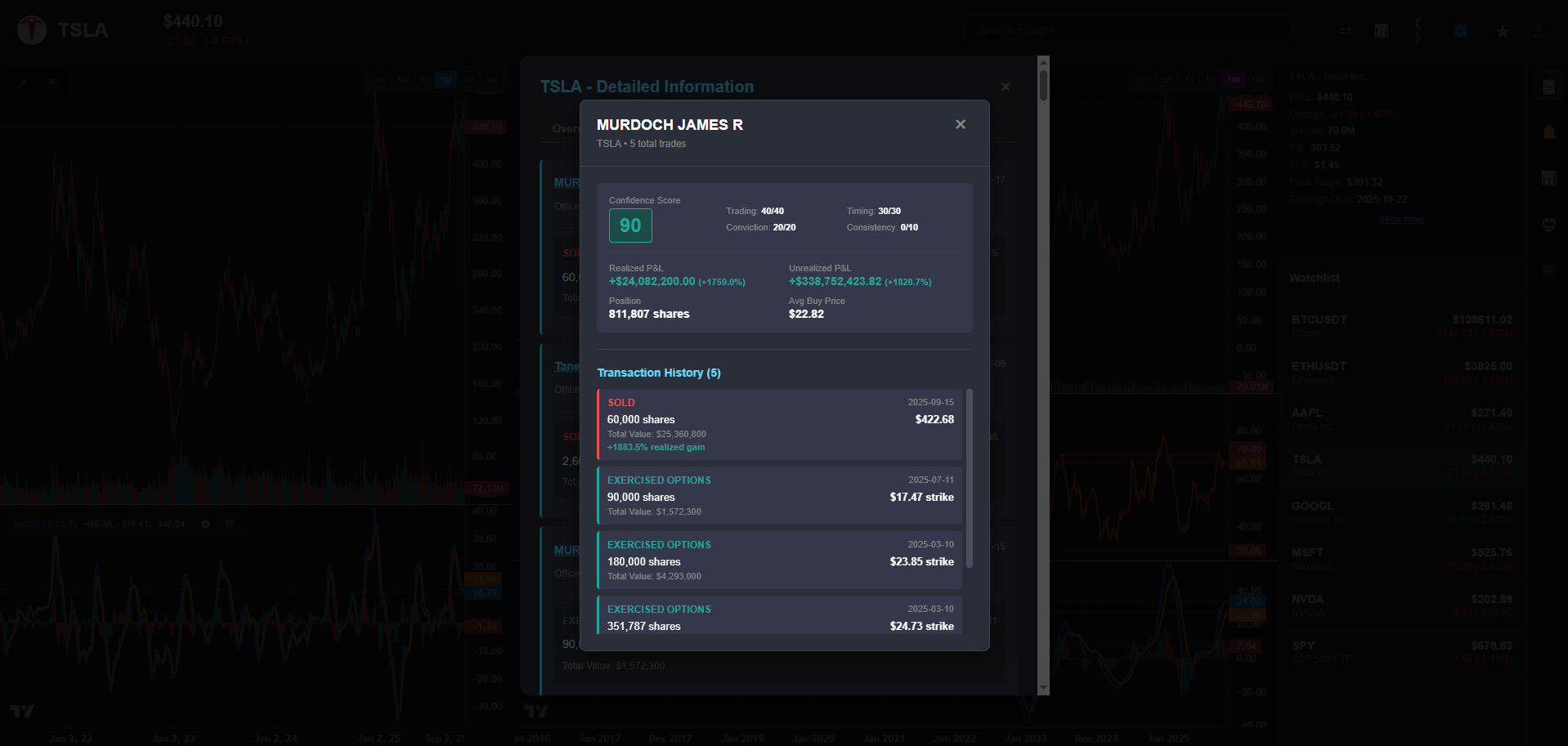Screen dimensions: 1568x746
Task: Set right chart to 1W timeframe
Action: point(1234,80)
